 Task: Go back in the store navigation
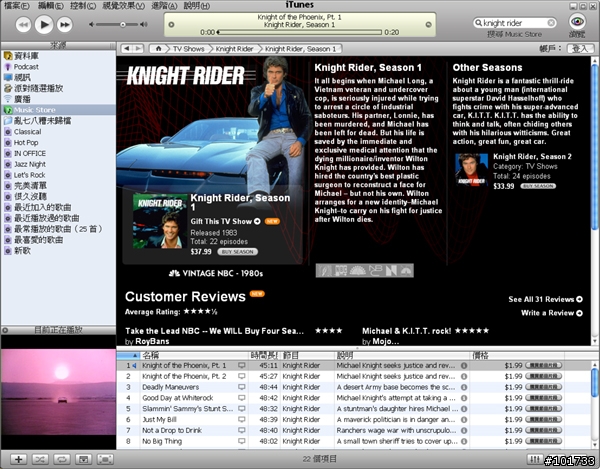[x=127, y=49]
